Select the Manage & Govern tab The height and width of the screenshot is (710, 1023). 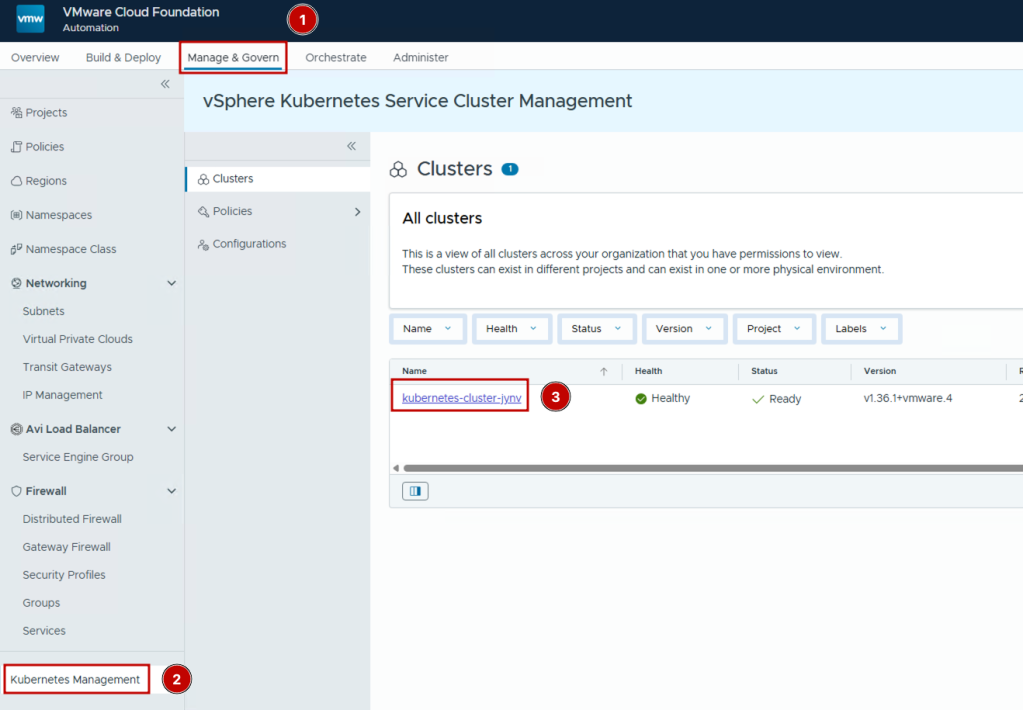[x=233, y=57]
